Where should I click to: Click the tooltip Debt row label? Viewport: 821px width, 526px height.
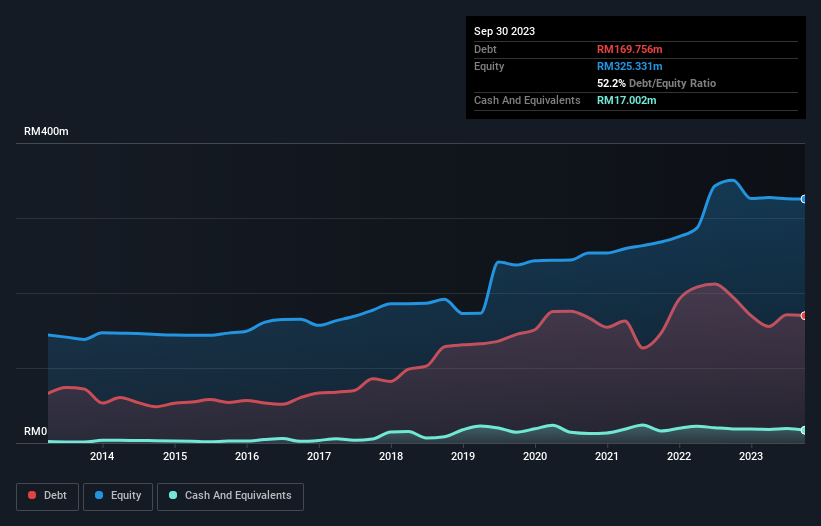pyautogui.click(x=485, y=49)
